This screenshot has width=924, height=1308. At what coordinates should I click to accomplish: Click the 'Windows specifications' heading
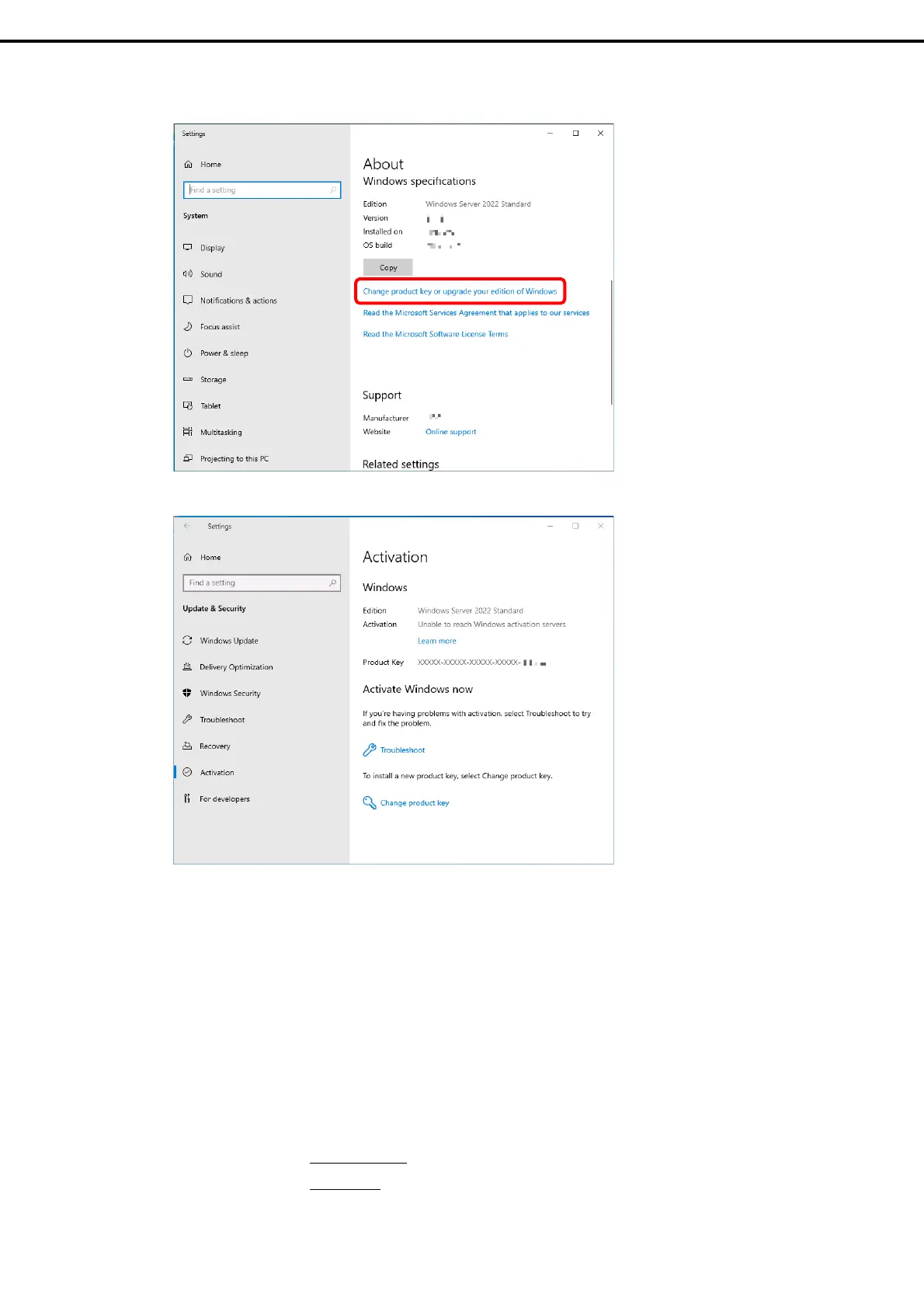tap(419, 181)
